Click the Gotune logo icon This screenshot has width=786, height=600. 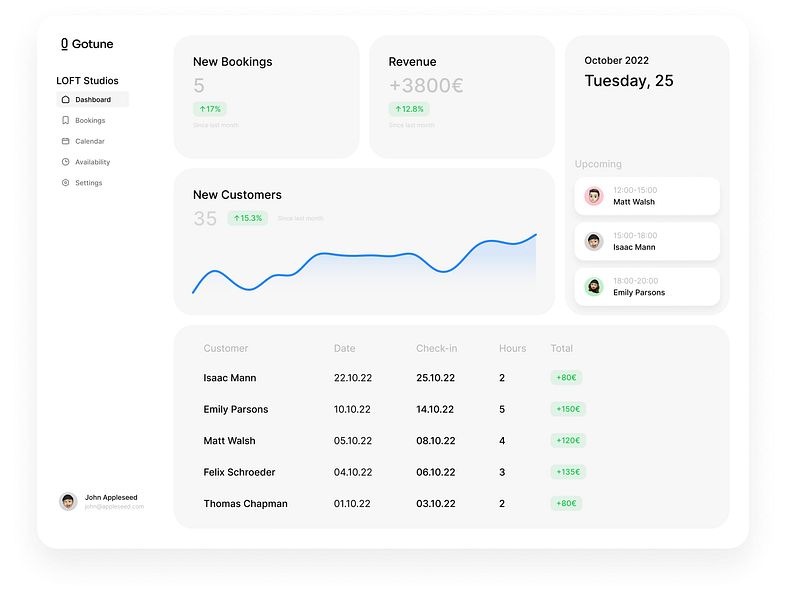click(64, 44)
